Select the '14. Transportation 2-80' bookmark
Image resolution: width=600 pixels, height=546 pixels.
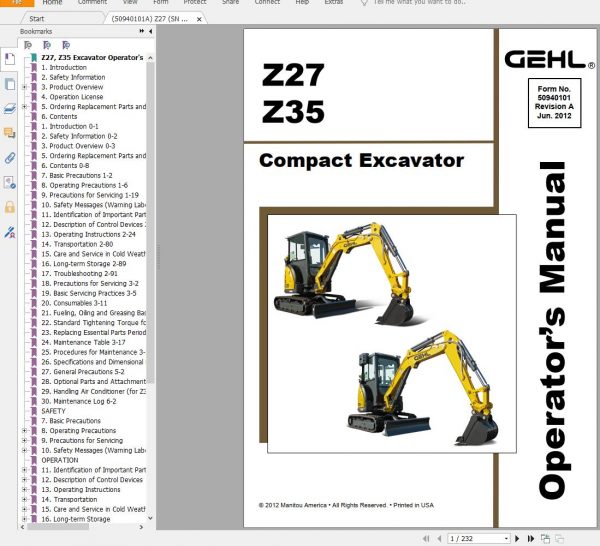77,244
